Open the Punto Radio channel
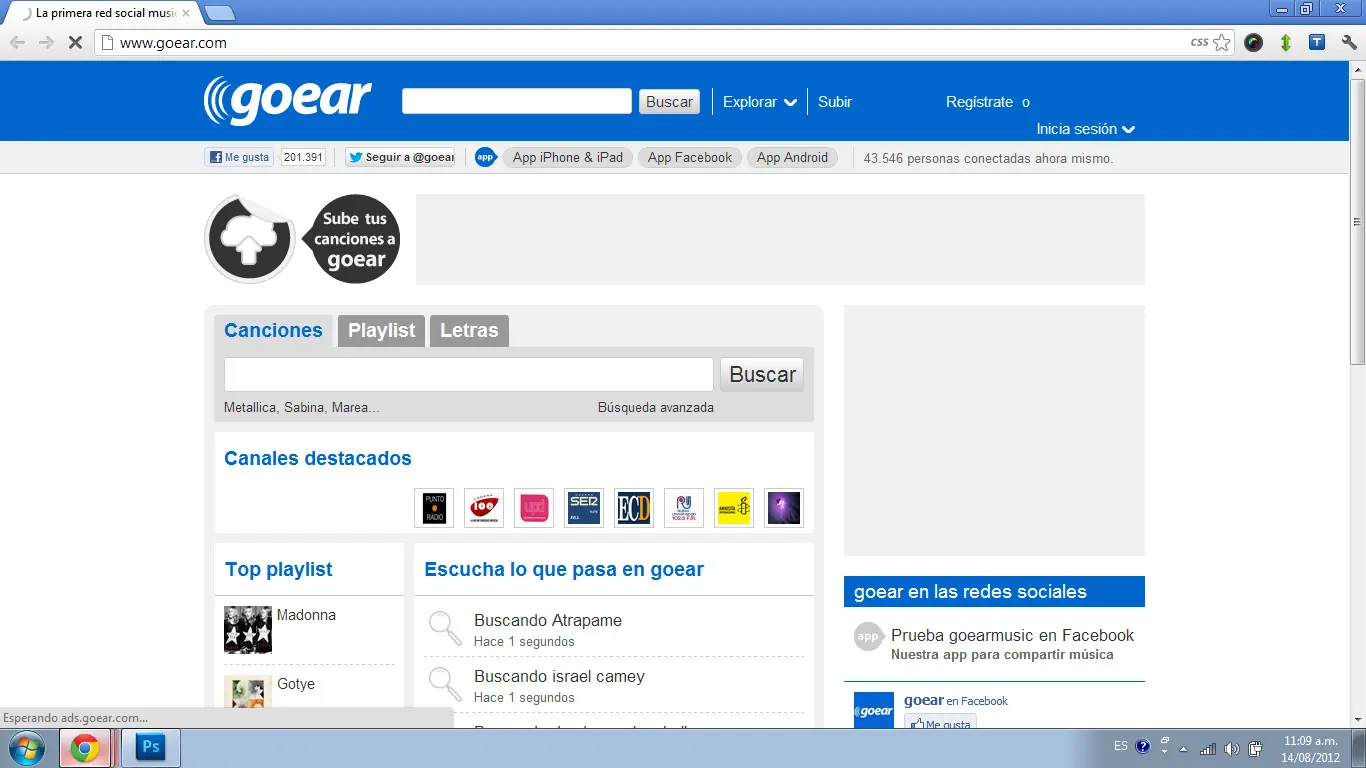The image size is (1366, 768). pos(434,508)
